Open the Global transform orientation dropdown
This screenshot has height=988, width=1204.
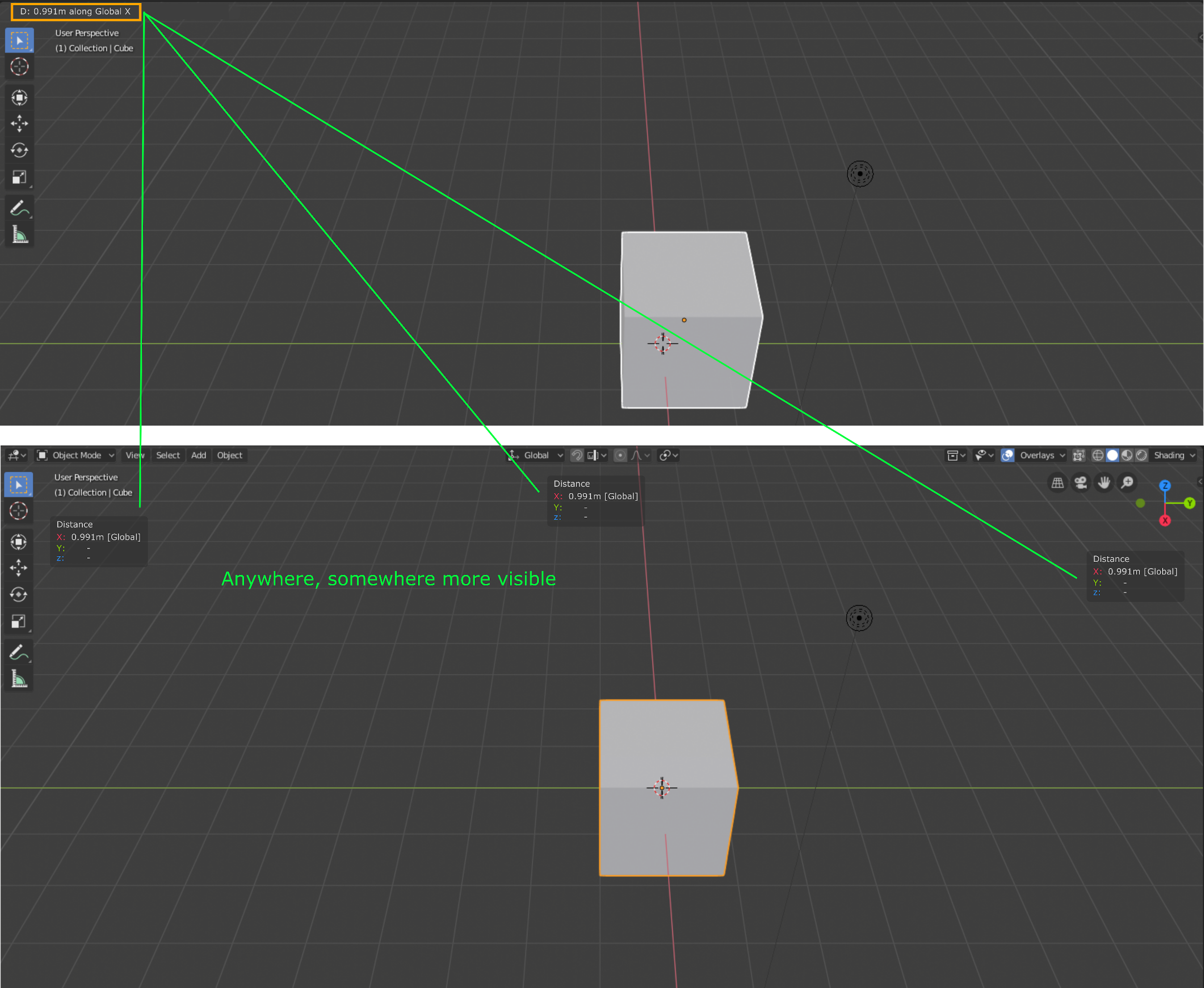[536, 455]
